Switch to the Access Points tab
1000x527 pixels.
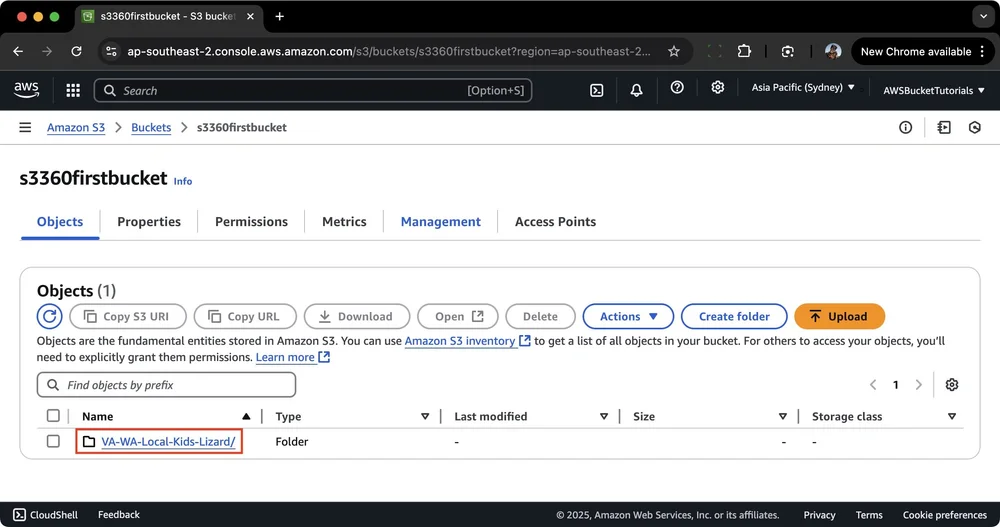[555, 222]
